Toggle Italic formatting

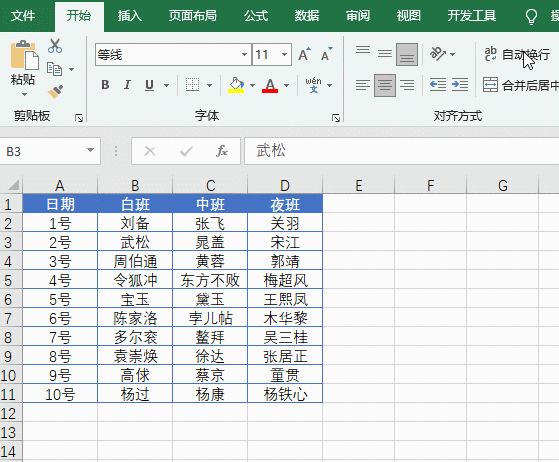(x=127, y=85)
